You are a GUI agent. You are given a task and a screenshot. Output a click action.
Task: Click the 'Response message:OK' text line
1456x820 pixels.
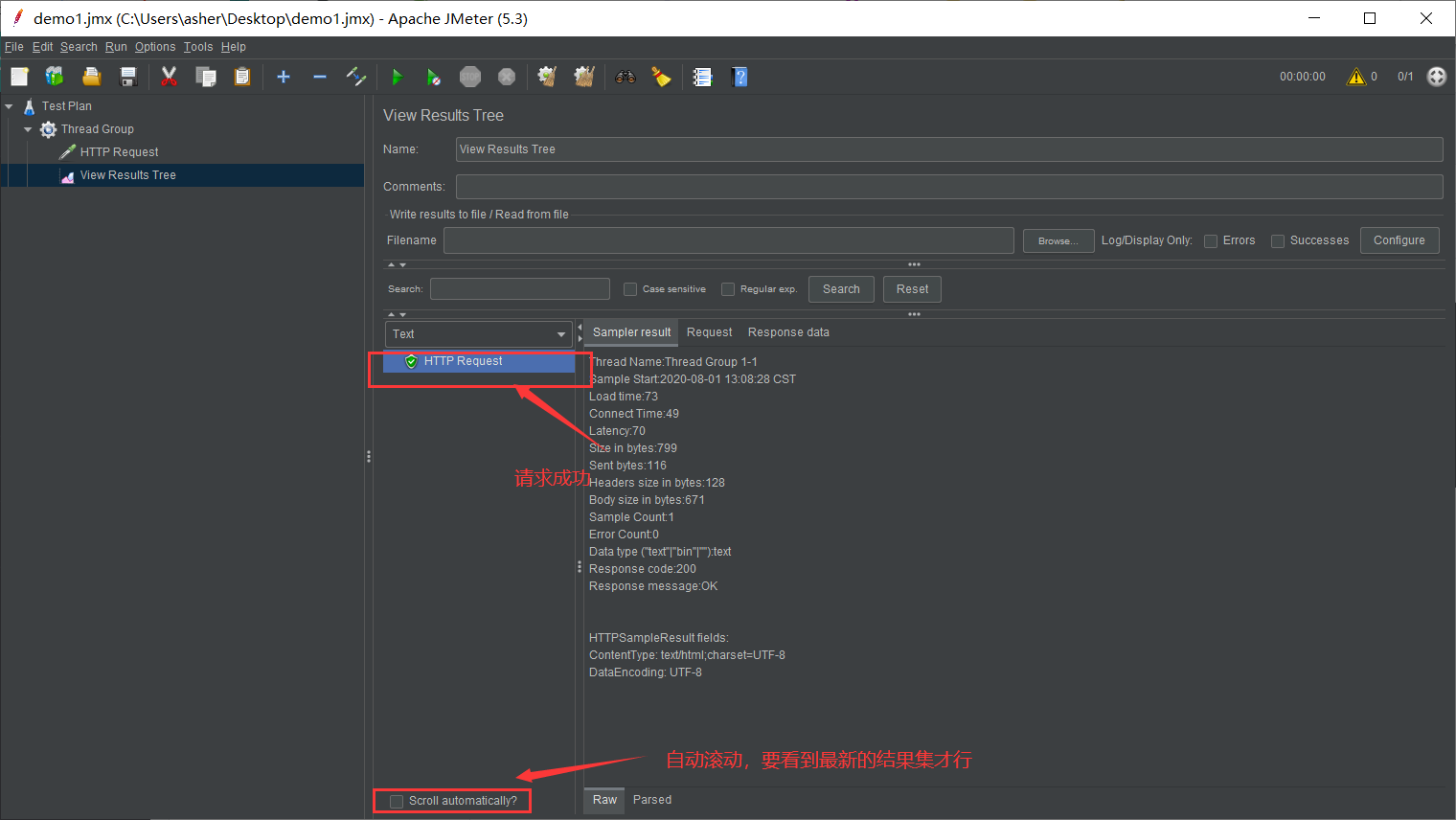click(653, 586)
